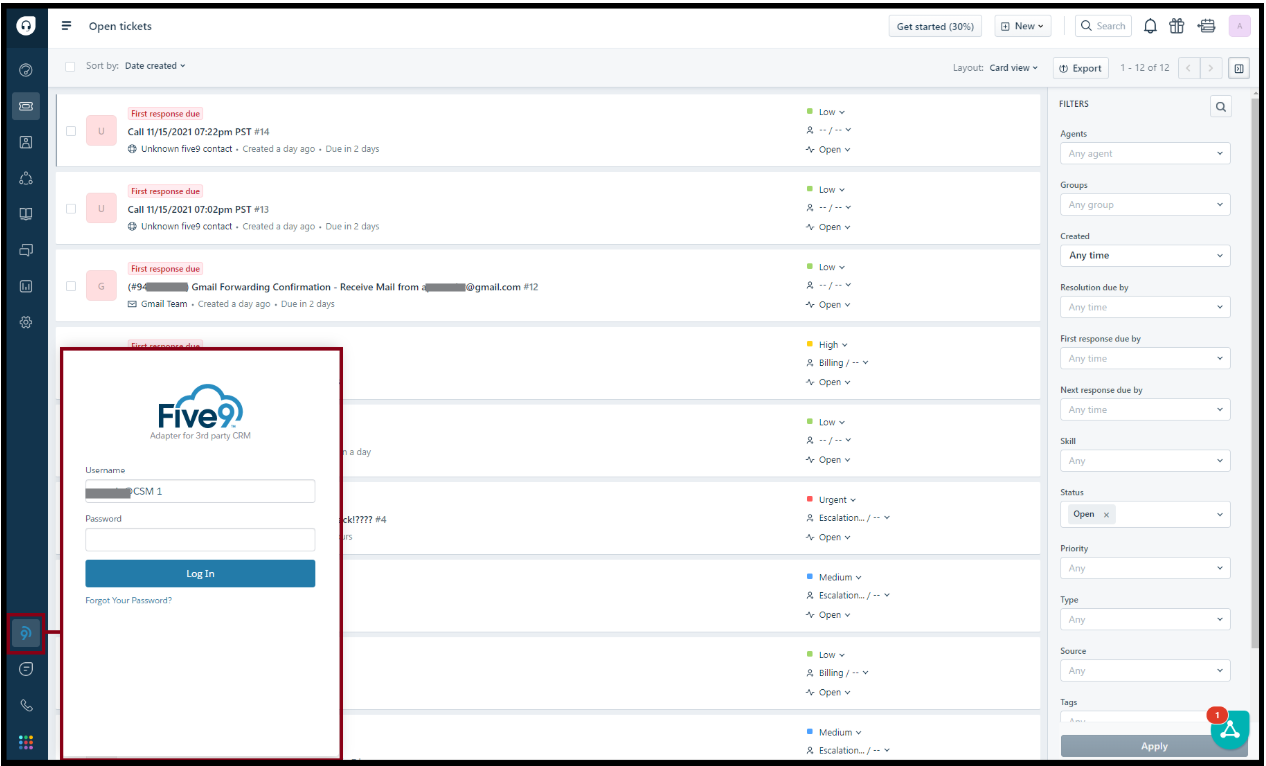This screenshot has height=766, width=1266.
Task: Click the Five9 Username field
Action: [200, 491]
